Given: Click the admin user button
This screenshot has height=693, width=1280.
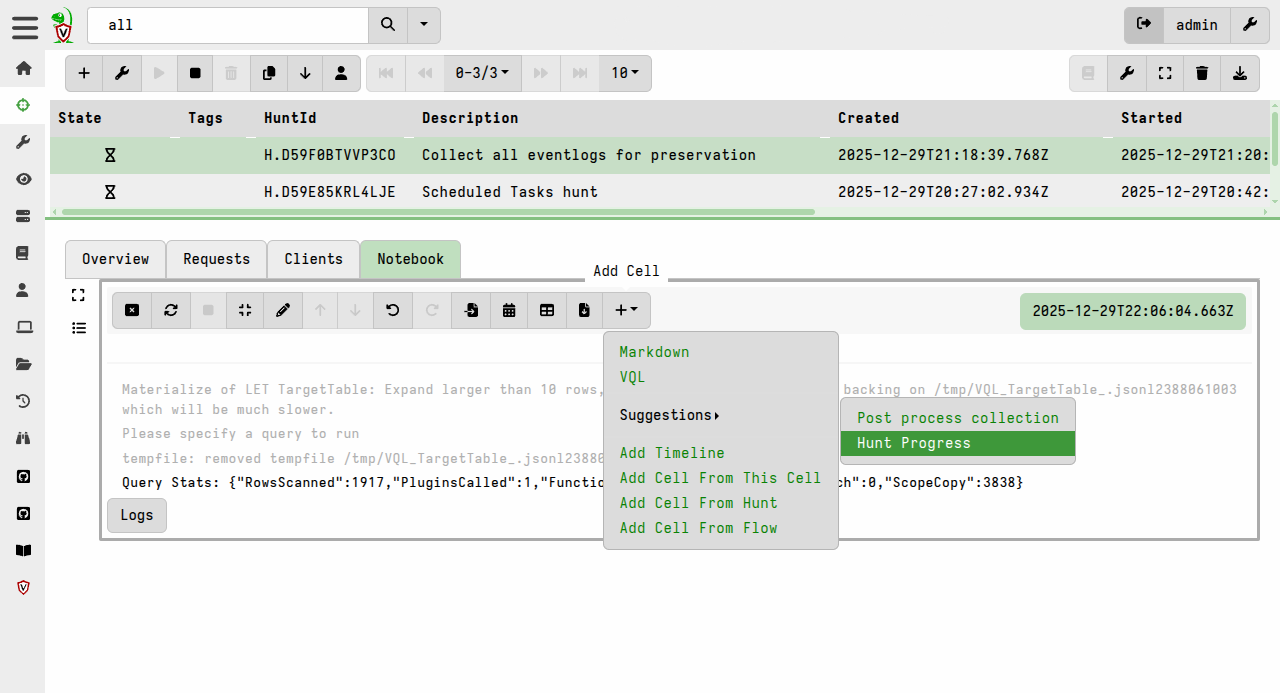Looking at the screenshot, I should (x=1196, y=25).
